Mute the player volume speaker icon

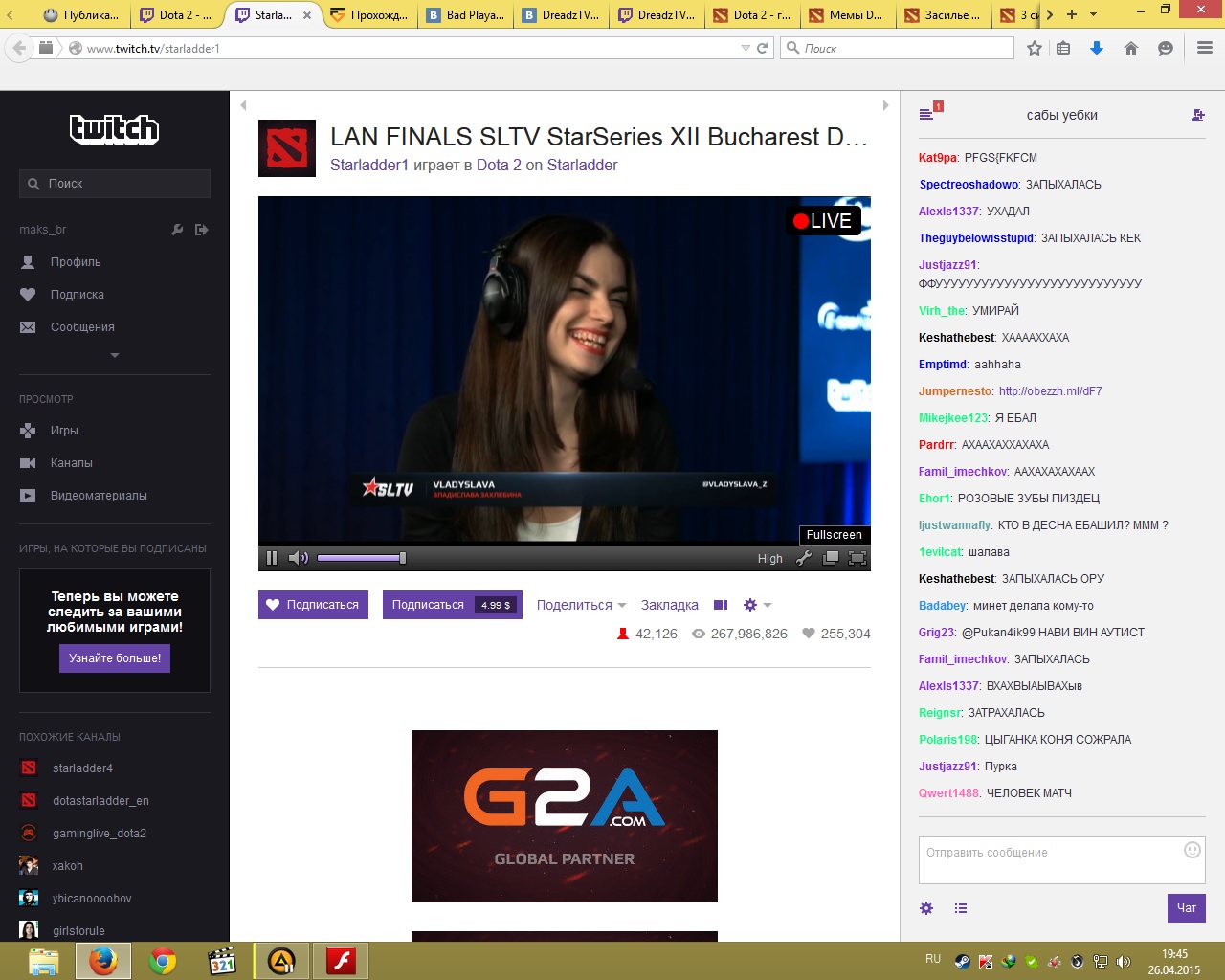(x=299, y=558)
